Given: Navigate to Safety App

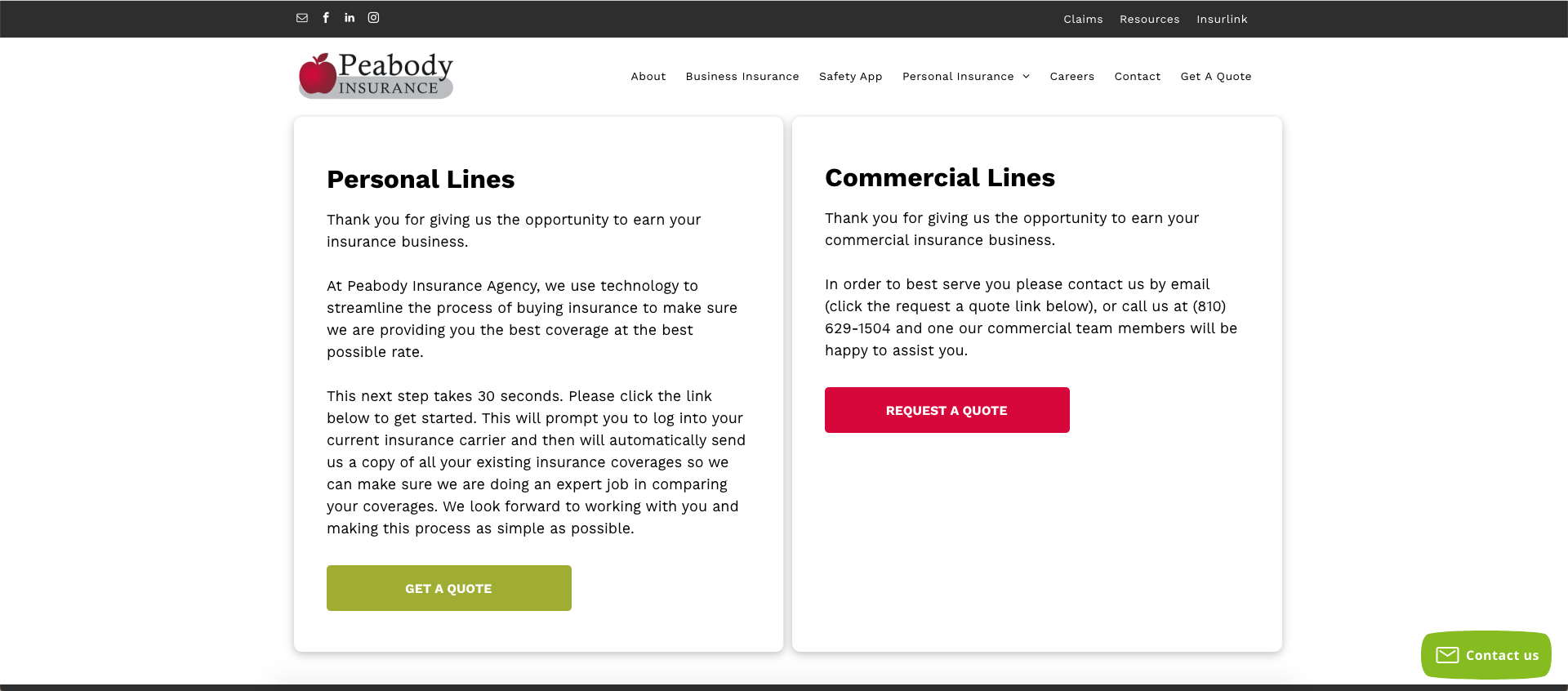Looking at the screenshot, I should (x=850, y=77).
